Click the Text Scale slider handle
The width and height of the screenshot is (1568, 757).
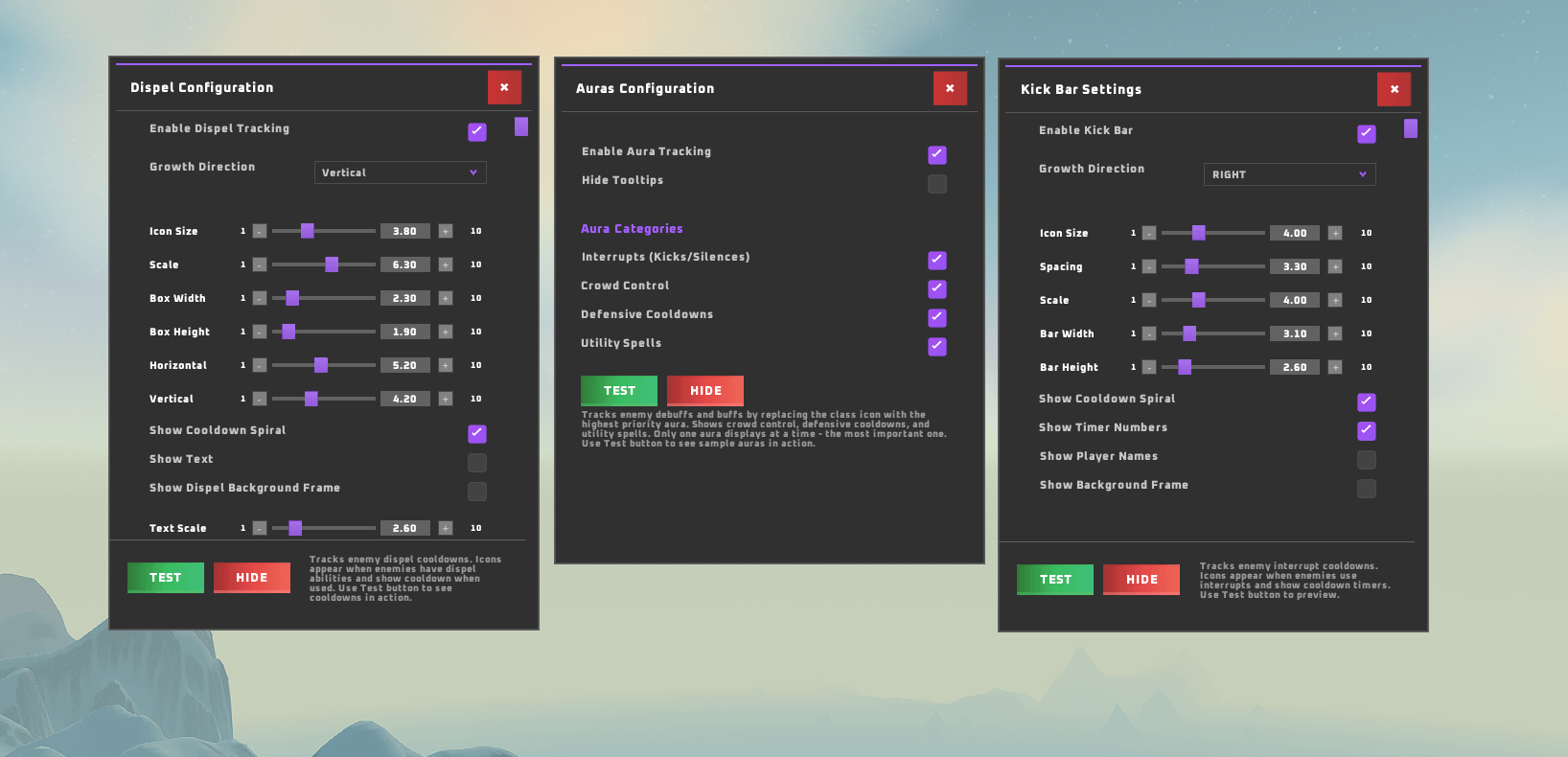pos(295,528)
